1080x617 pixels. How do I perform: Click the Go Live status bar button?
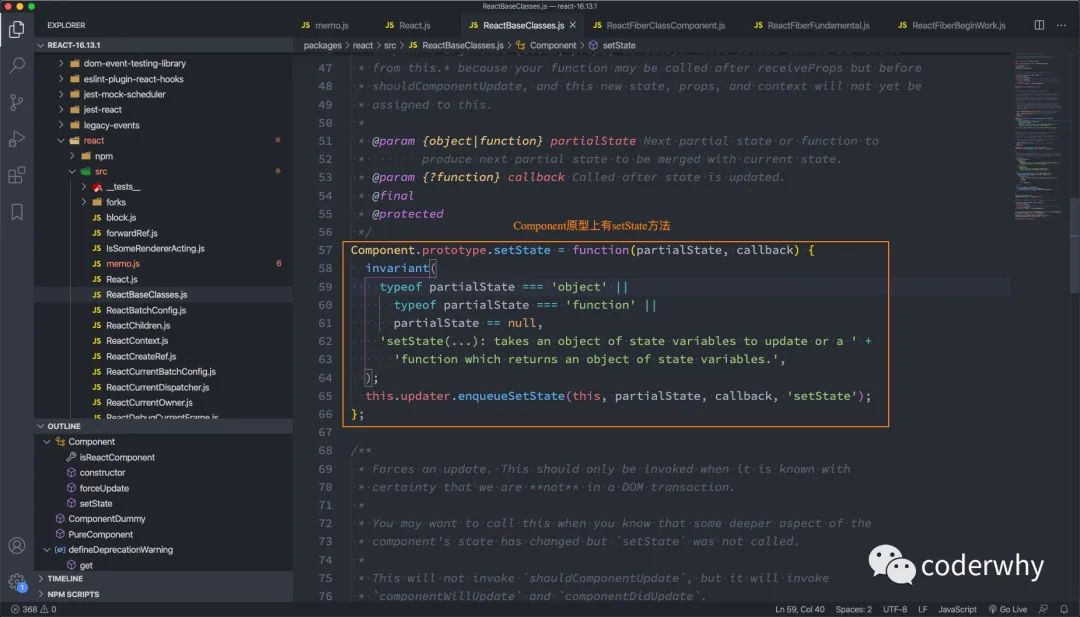click(x=1008, y=609)
